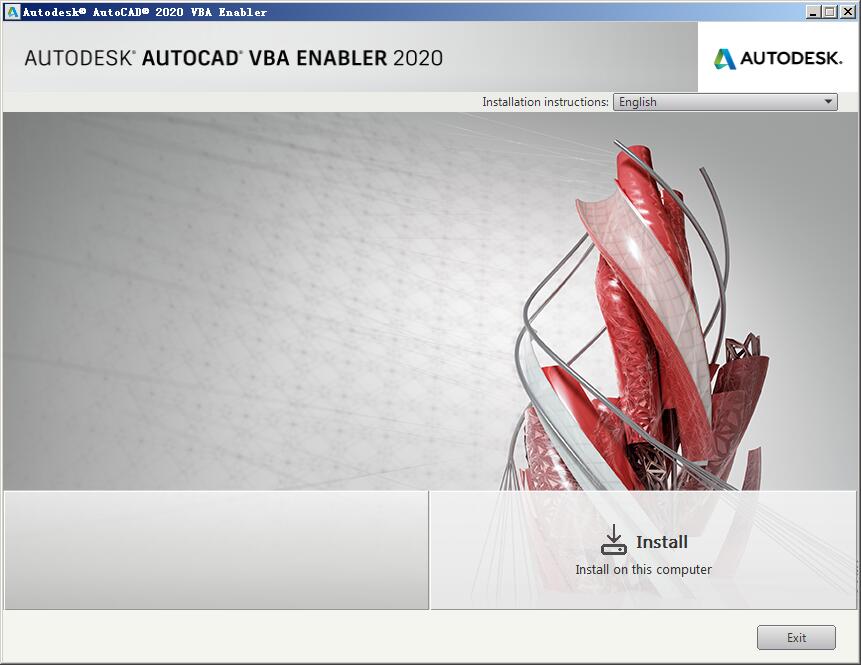
Task: Click the Installation instructions label
Action: (x=542, y=101)
